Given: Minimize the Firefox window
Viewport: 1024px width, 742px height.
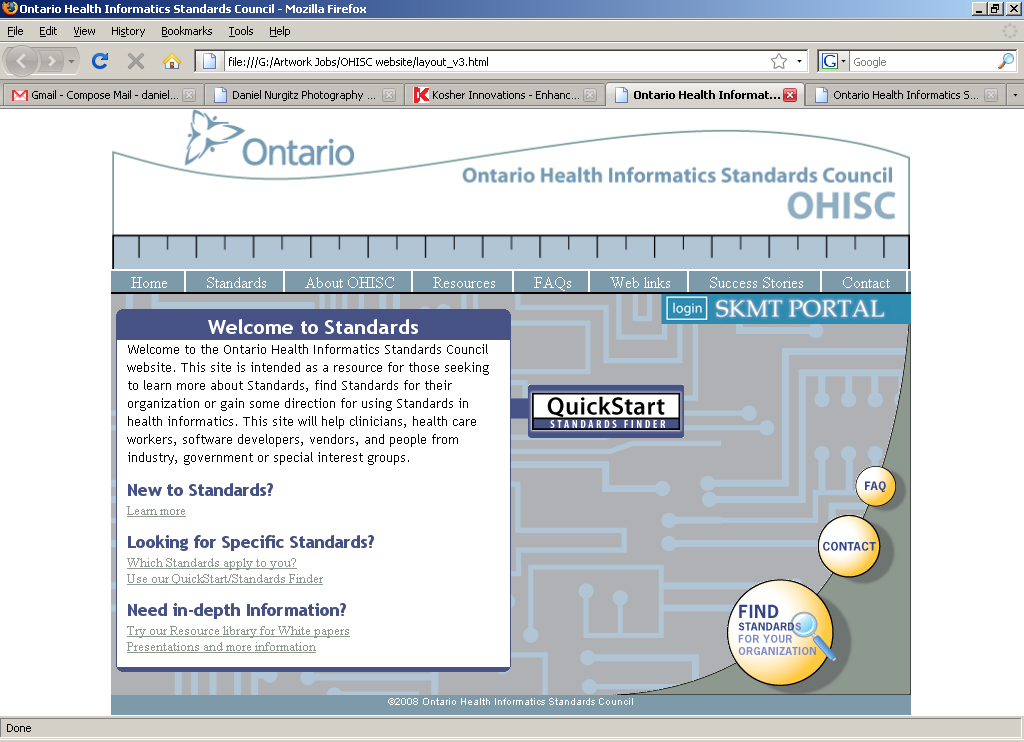Looking at the screenshot, I should coord(979,8).
